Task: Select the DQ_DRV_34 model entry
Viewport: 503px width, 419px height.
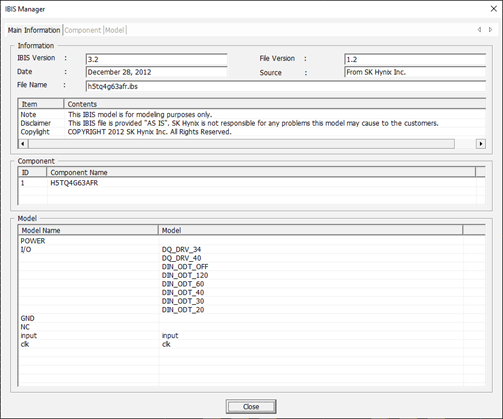Action: point(181,249)
